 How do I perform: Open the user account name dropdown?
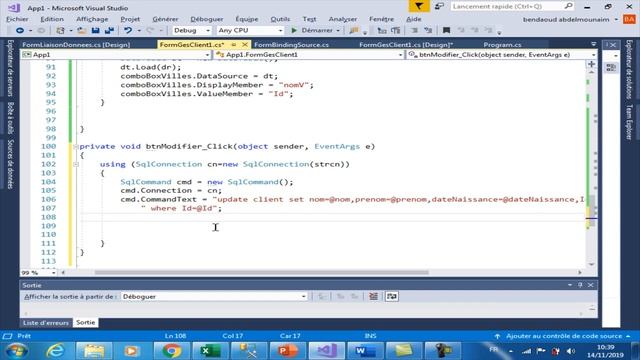(616, 19)
